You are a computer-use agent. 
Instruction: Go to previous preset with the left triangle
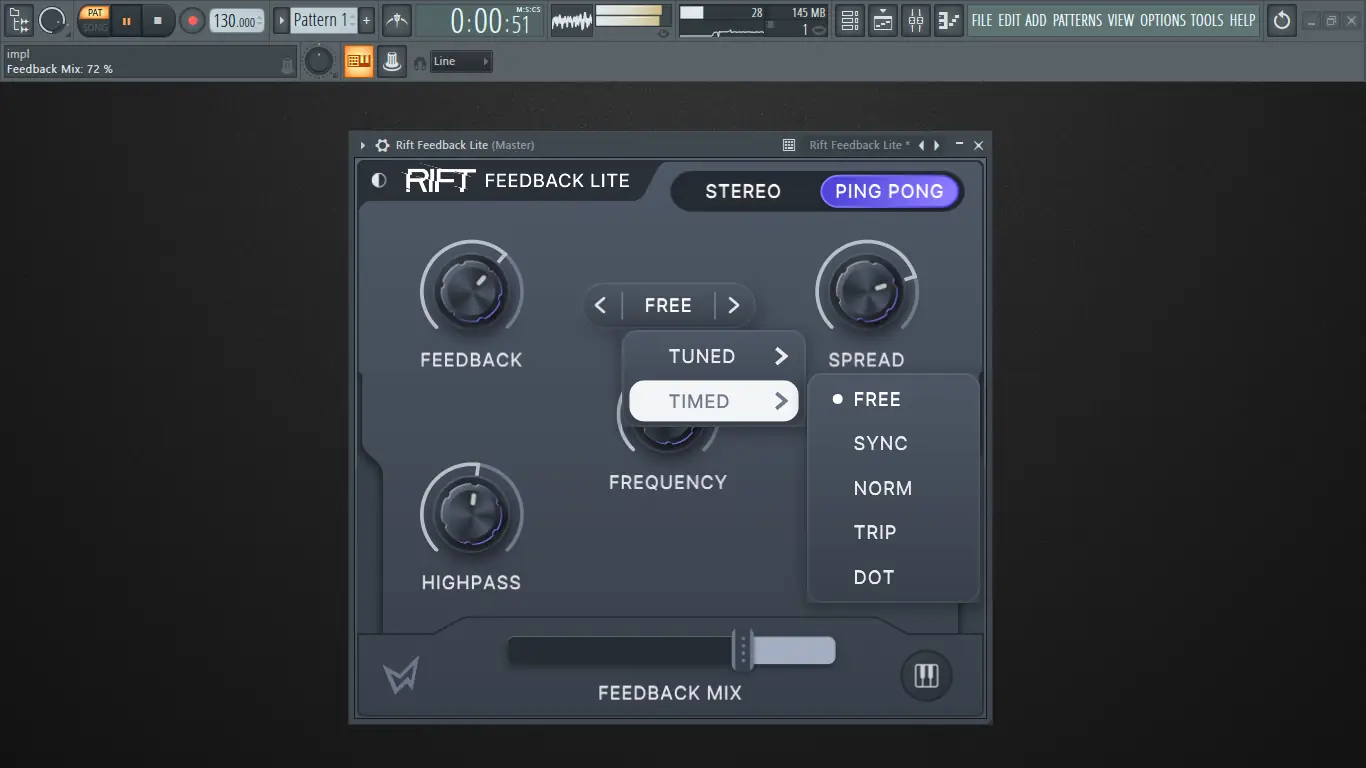pyautogui.click(x=922, y=145)
